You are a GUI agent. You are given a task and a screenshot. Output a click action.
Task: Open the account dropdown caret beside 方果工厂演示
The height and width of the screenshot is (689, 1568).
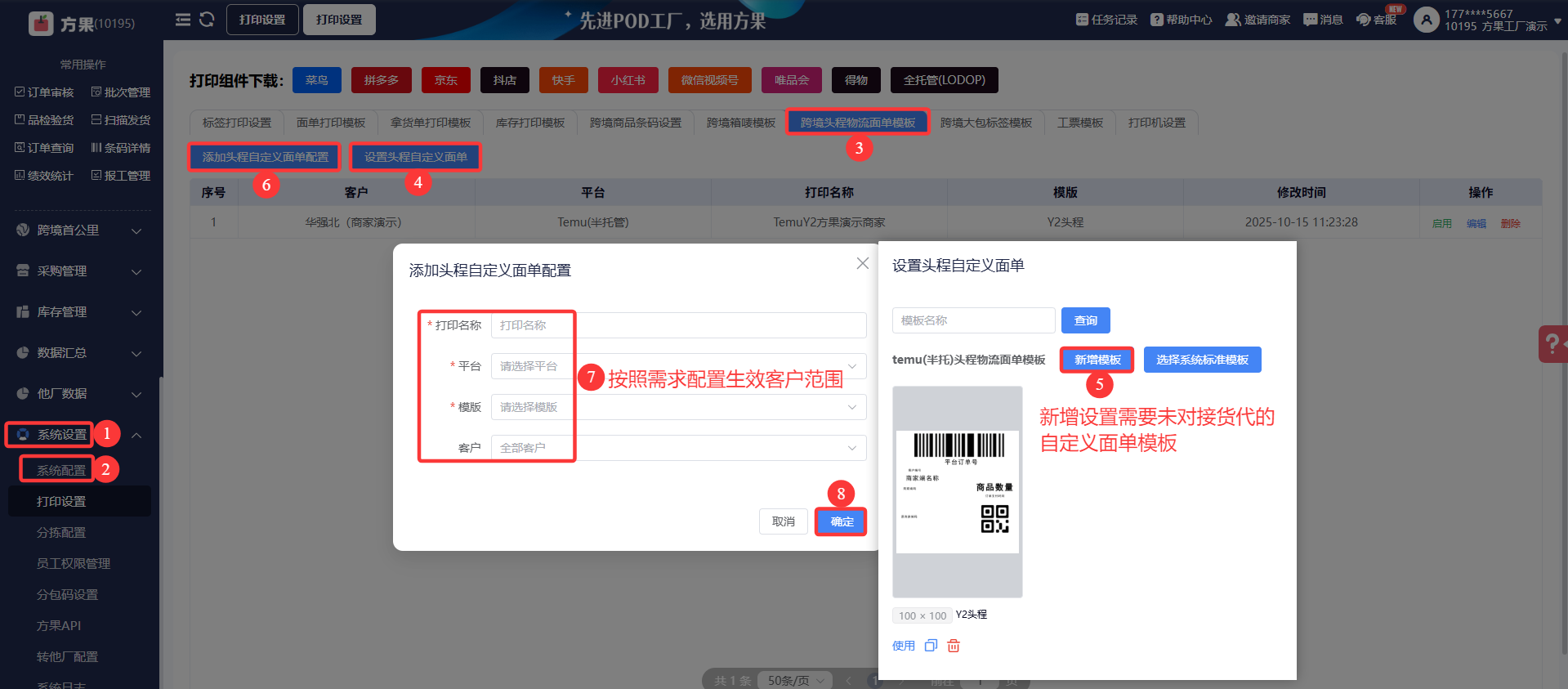[1557, 20]
